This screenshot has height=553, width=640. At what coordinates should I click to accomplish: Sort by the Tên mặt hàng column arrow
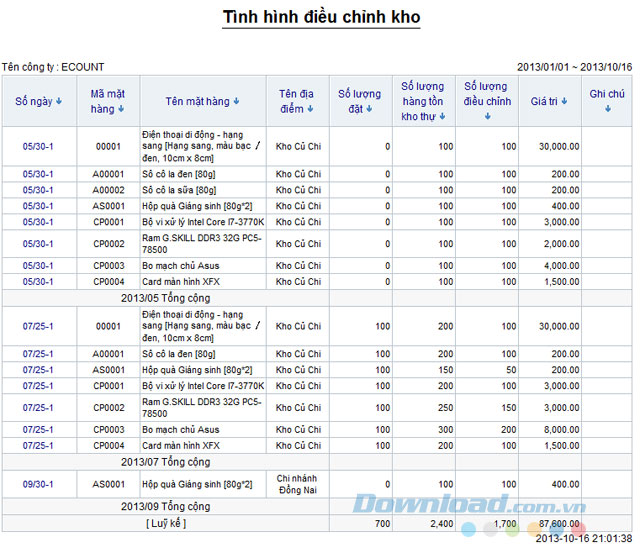(x=236, y=101)
